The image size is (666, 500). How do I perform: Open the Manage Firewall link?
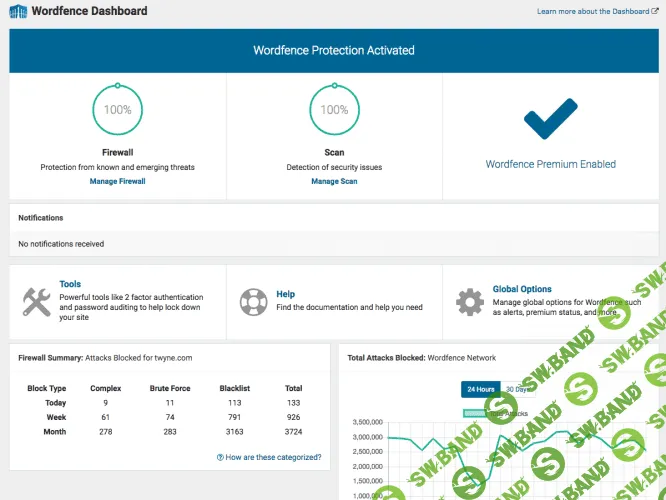point(117,181)
